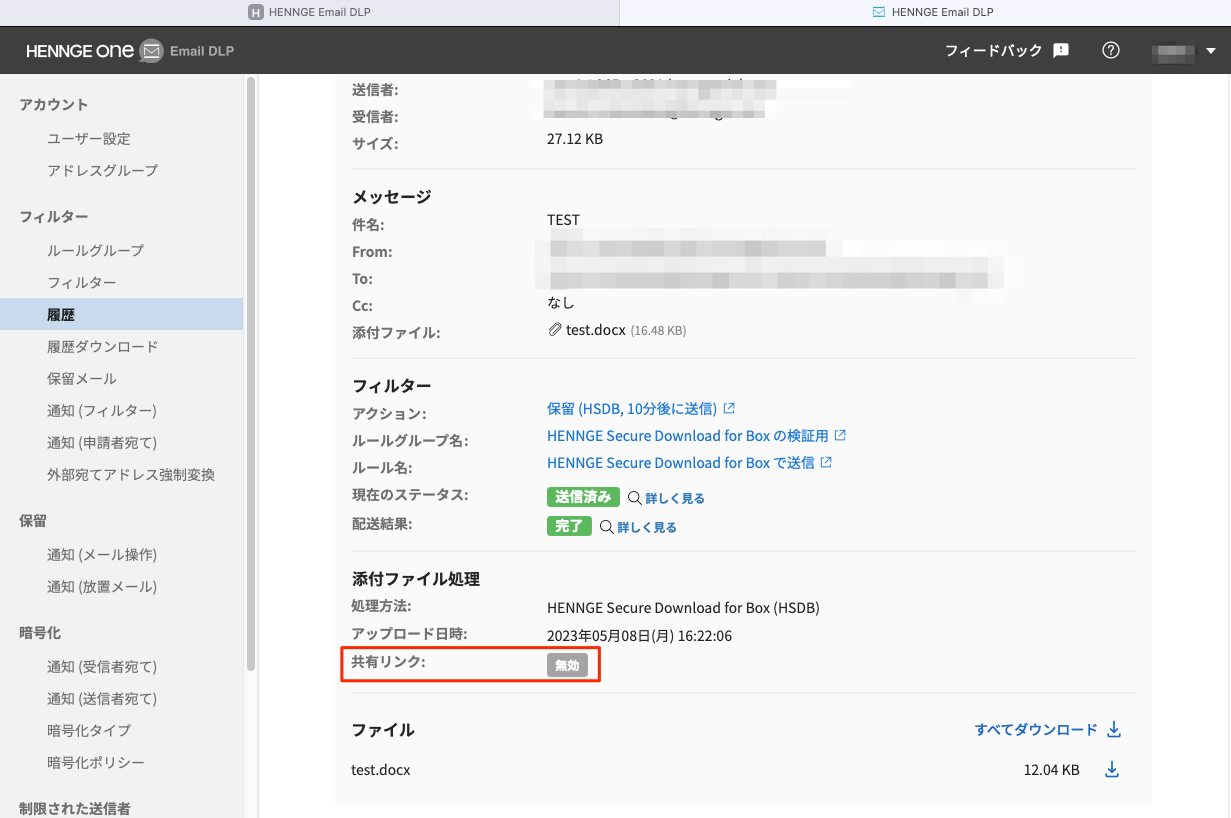The image size is (1231, 818).
Task: Open HENNGE Secure Download for Box で送信 link
Action: point(681,463)
